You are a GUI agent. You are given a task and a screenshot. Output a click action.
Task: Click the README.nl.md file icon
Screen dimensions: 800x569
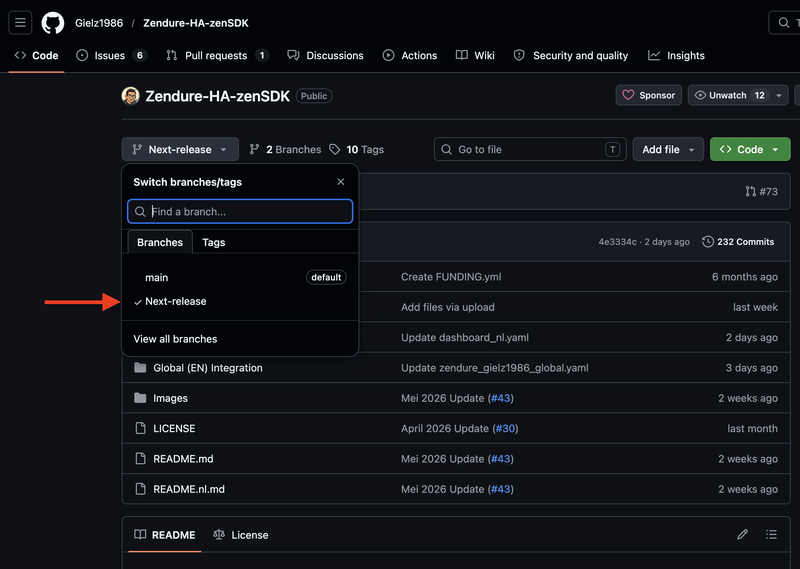tap(140, 489)
